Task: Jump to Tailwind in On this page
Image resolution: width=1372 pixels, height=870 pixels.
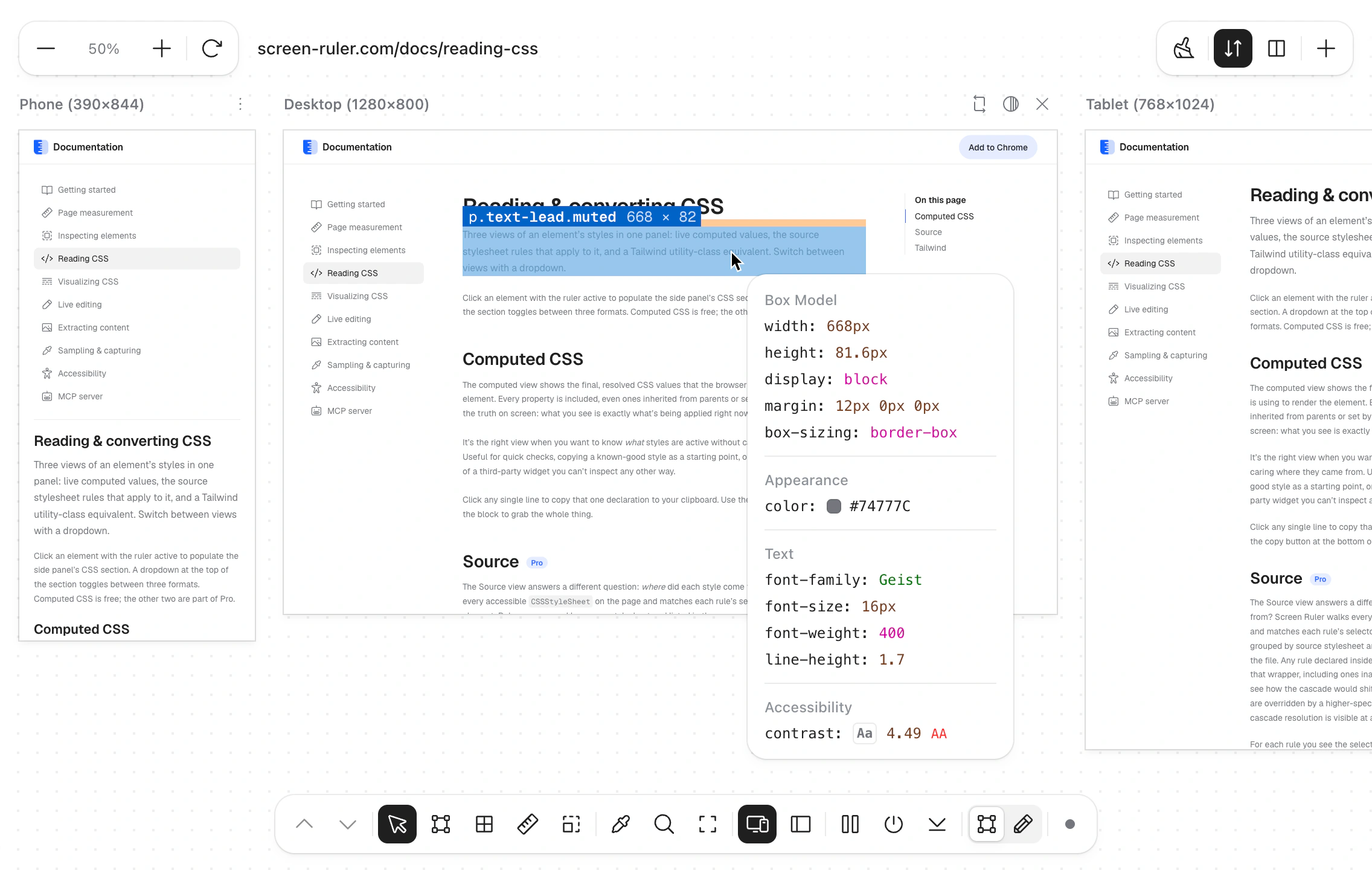Action: point(930,248)
